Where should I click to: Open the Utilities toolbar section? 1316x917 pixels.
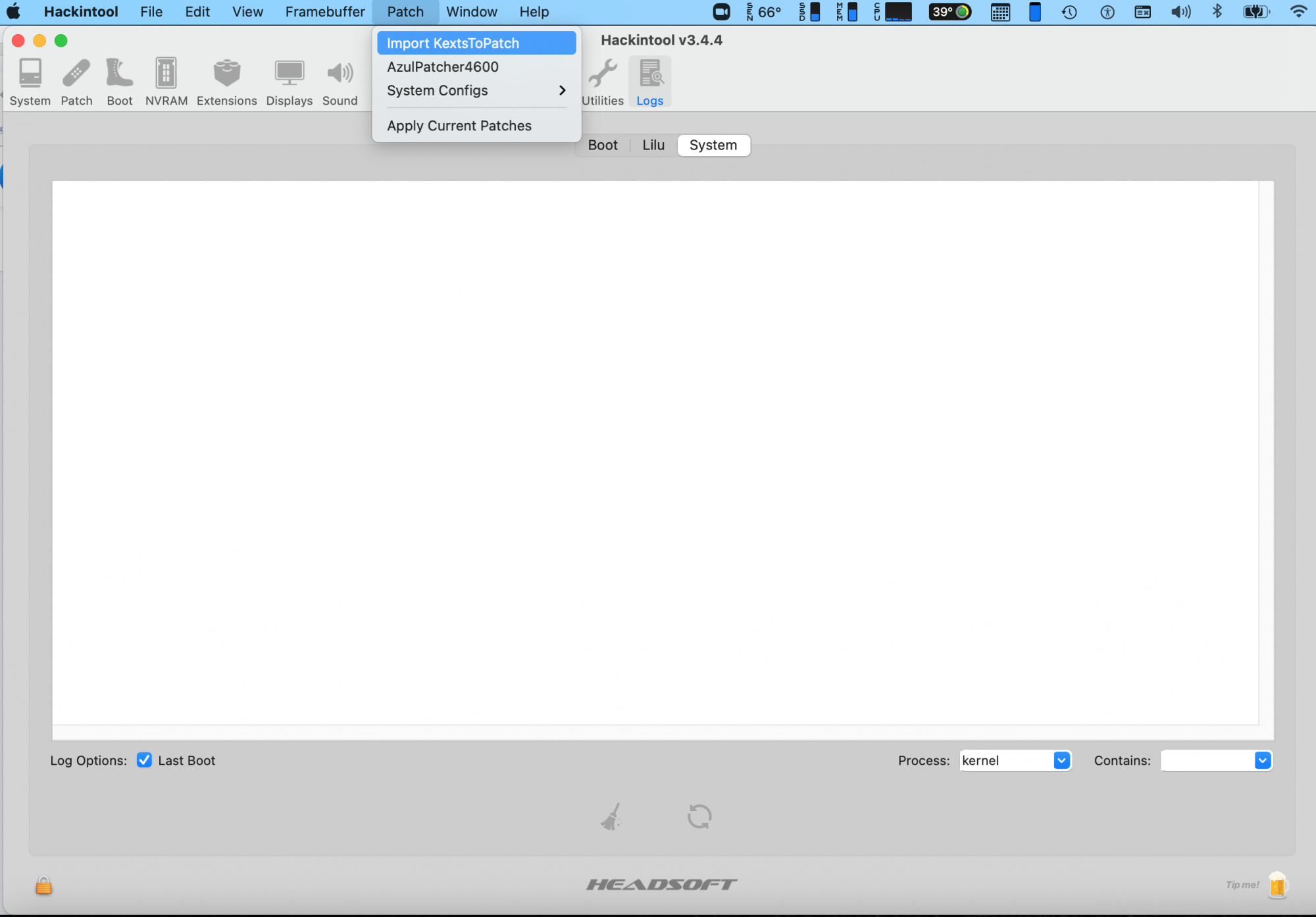(602, 82)
